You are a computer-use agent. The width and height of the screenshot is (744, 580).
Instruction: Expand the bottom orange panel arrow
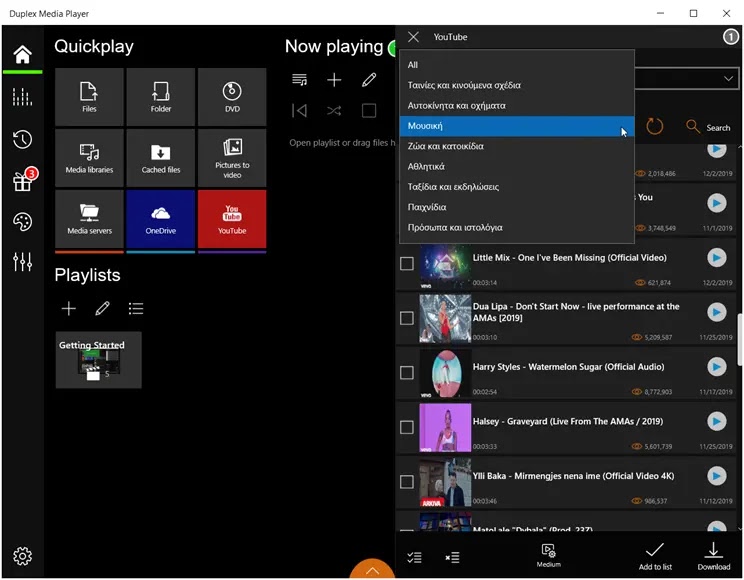[372, 569]
